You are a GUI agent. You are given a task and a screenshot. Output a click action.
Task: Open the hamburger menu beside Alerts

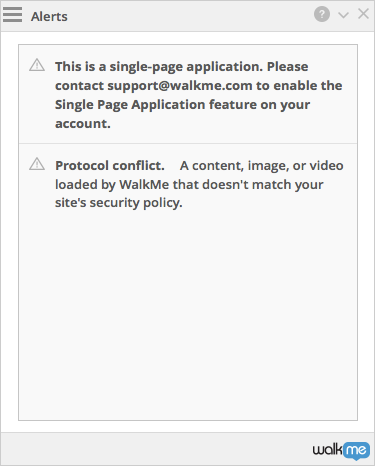coord(12,14)
